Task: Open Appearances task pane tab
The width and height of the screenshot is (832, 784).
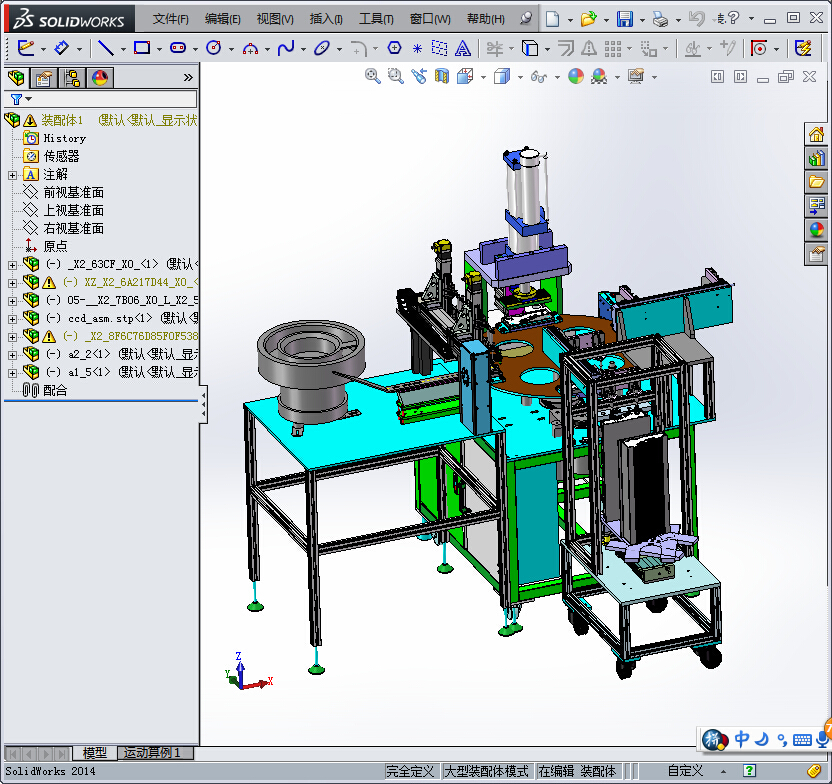Action: (x=816, y=230)
